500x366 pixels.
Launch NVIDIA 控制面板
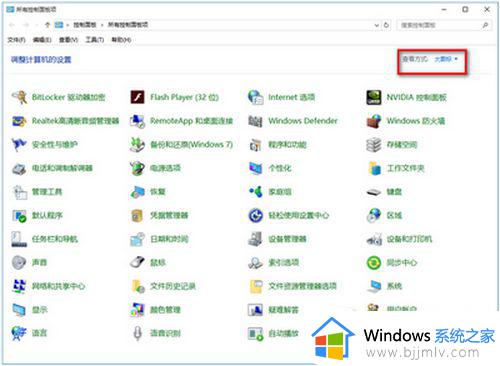coord(406,97)
